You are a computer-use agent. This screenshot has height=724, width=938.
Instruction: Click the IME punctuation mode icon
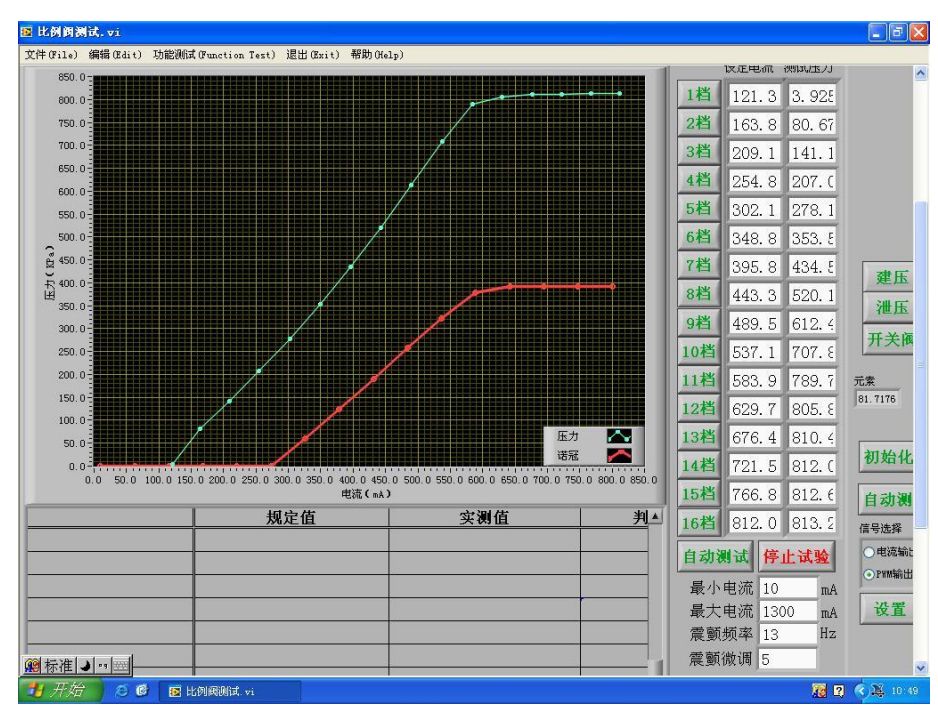click(103, 665)
